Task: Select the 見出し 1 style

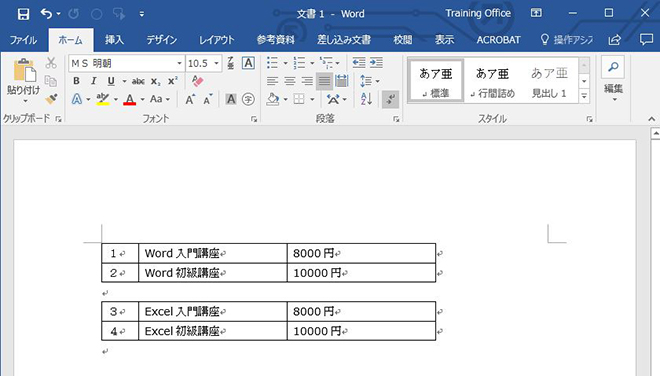Action: pyautogui.click(x=549, y=81)
